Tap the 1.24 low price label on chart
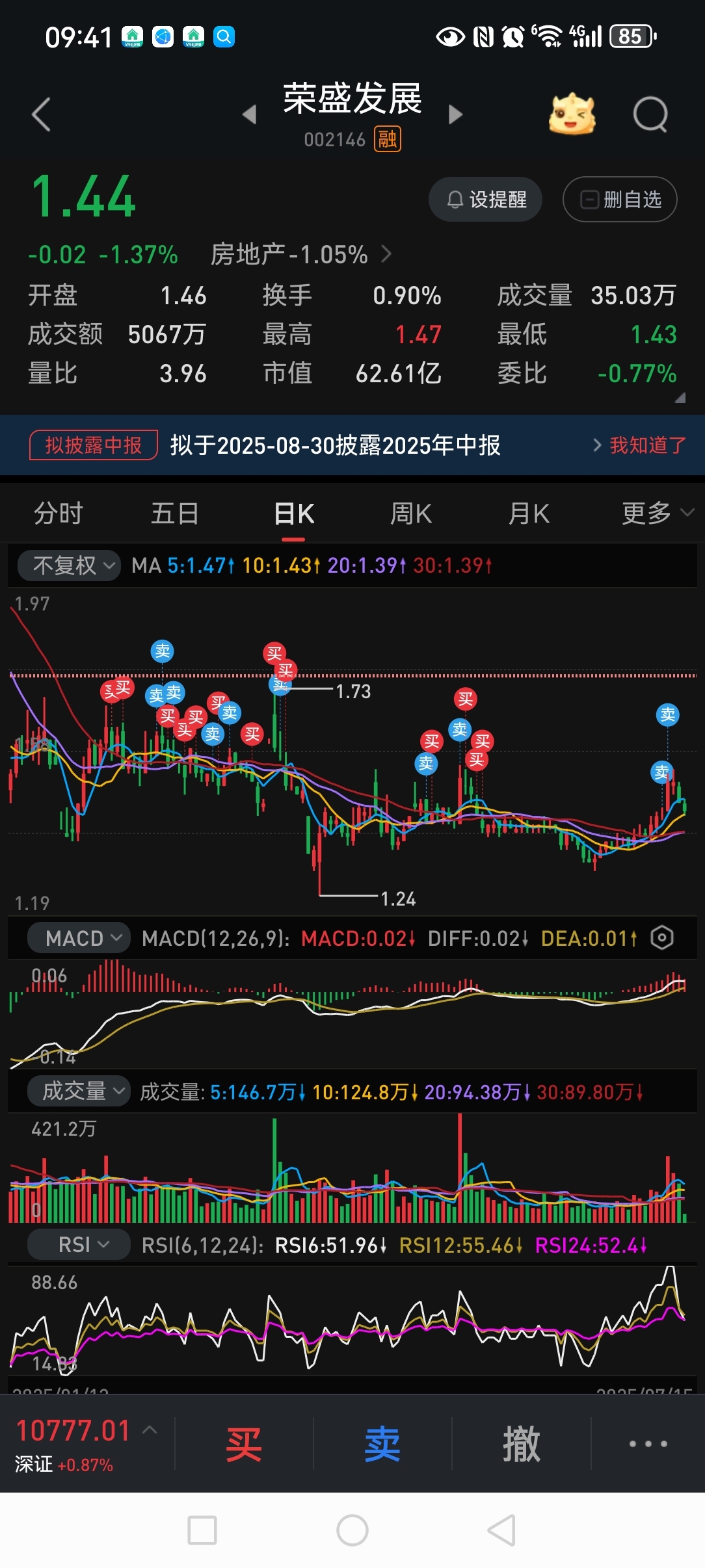 (398, 899)
